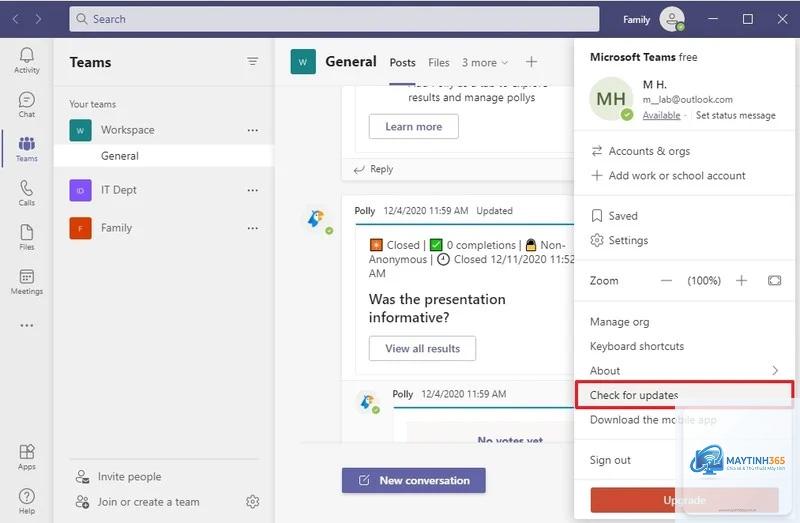Viewport: 800px width, 523px height.
Task: Click the Upgrade button
Action: [684, 500]
